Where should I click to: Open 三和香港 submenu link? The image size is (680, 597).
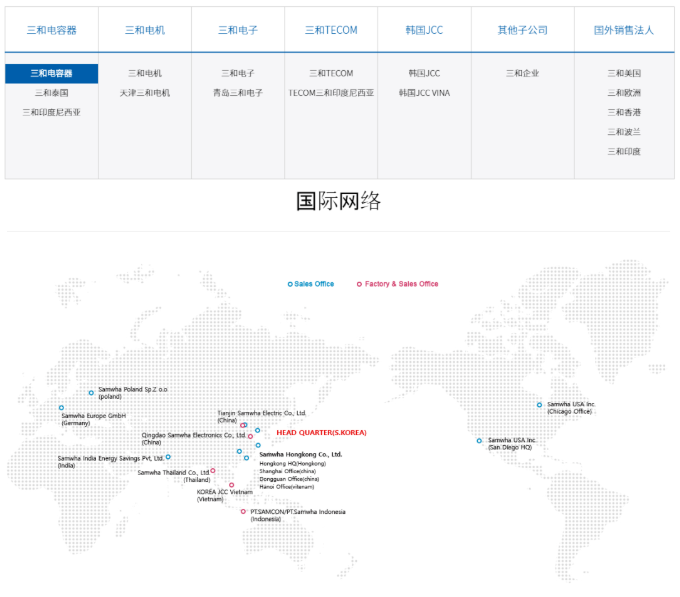pos(624,112)
